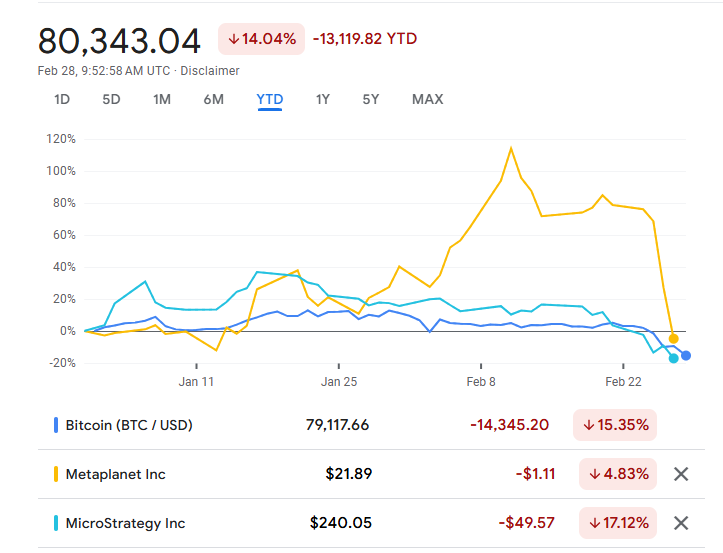Open the Disclaimer link
This screenshot has height=553, width=723.
pos(210,71)
